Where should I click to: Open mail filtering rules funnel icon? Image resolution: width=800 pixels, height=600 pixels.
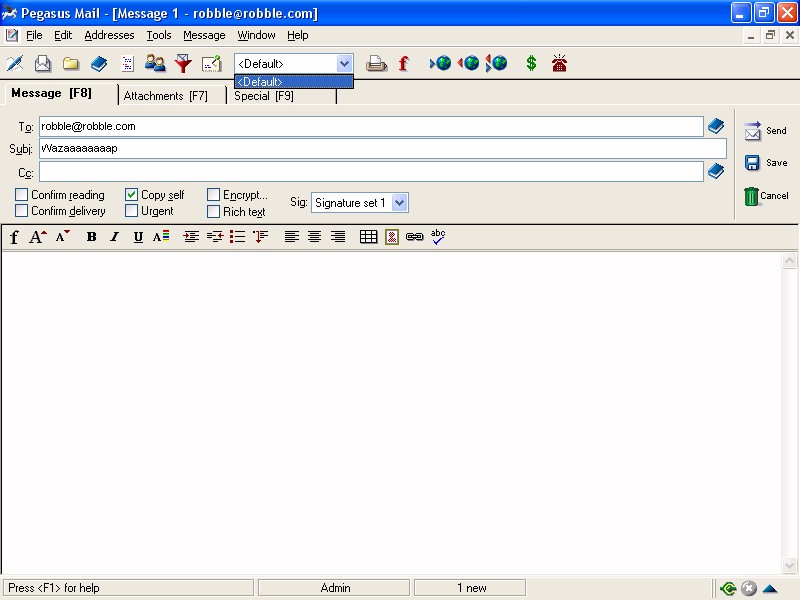tap(183, 64)
